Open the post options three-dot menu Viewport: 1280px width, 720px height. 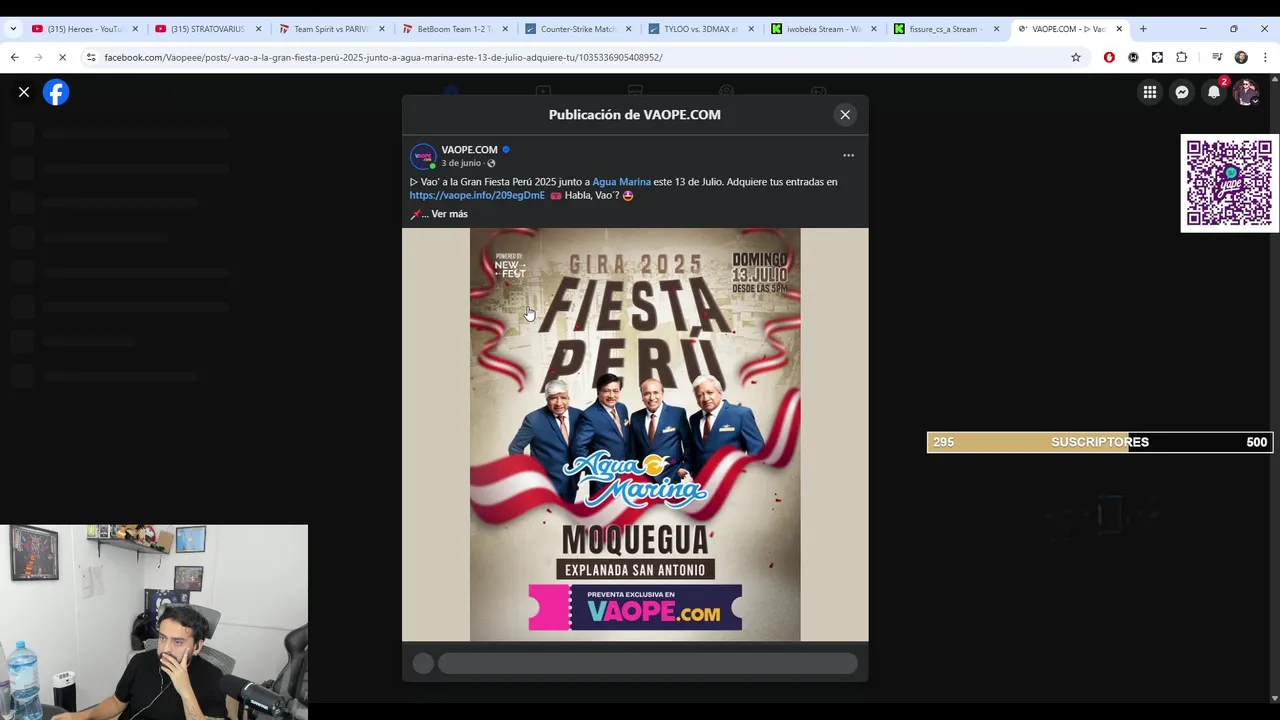click(x=848, y=155)
